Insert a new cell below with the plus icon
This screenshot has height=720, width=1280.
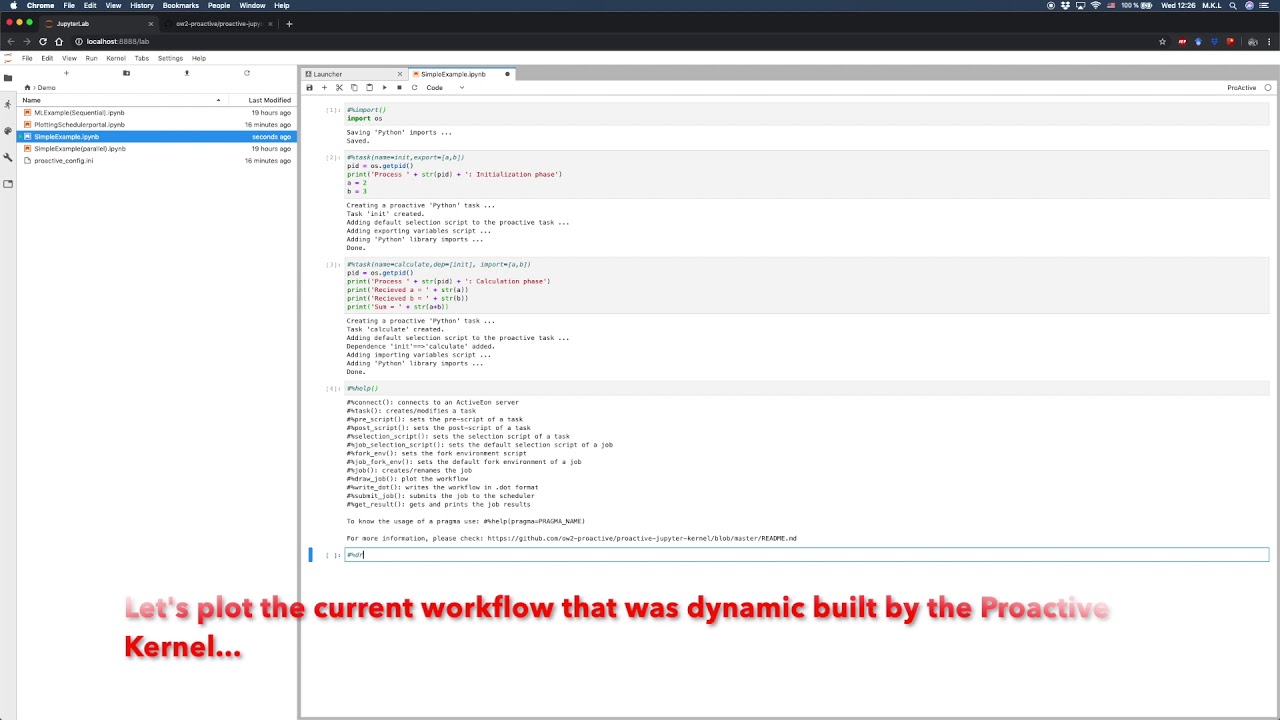pyautogui.click(x=324, y=88)
